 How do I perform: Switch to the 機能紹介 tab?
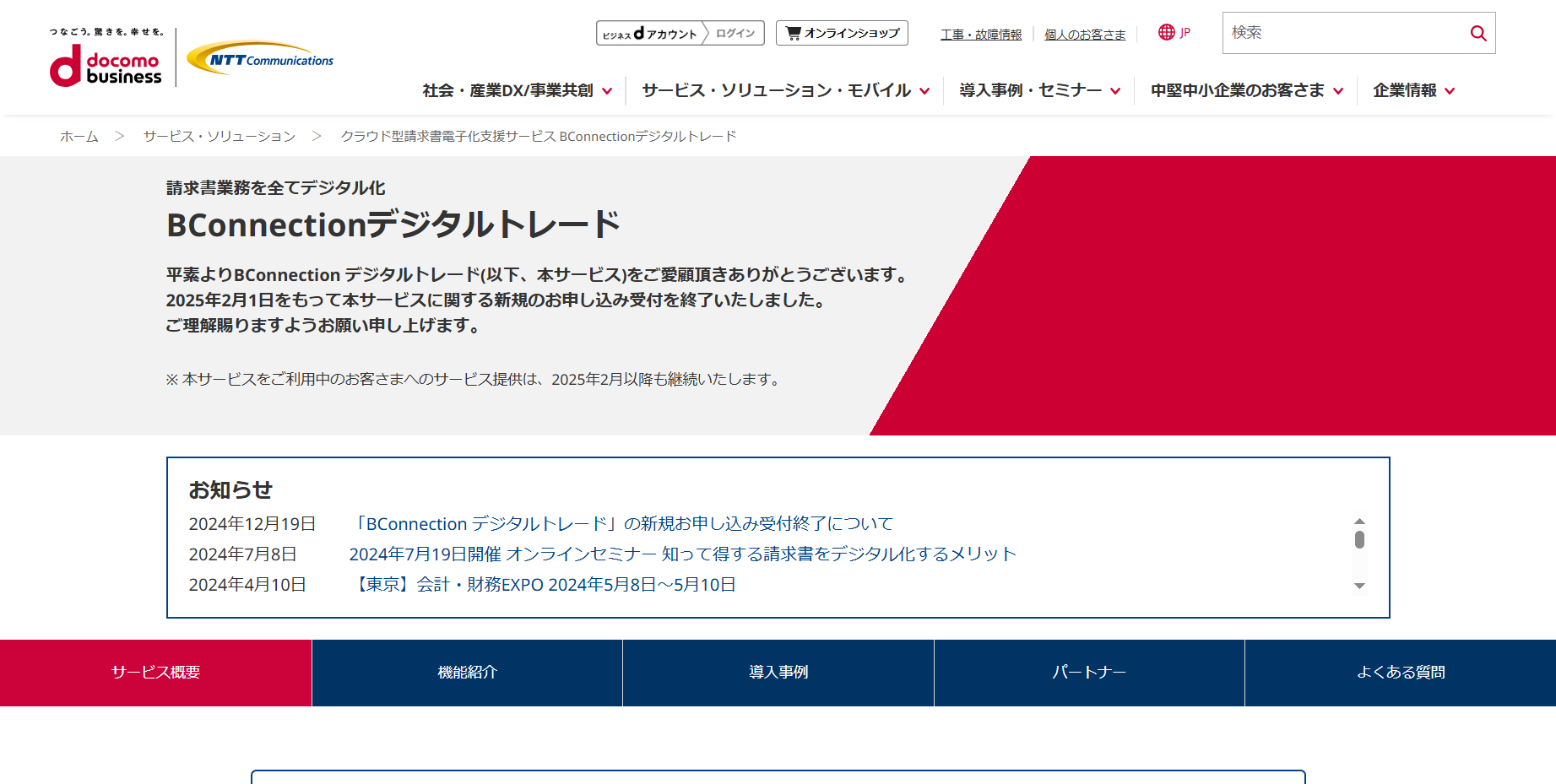click(x=467, y=673)
